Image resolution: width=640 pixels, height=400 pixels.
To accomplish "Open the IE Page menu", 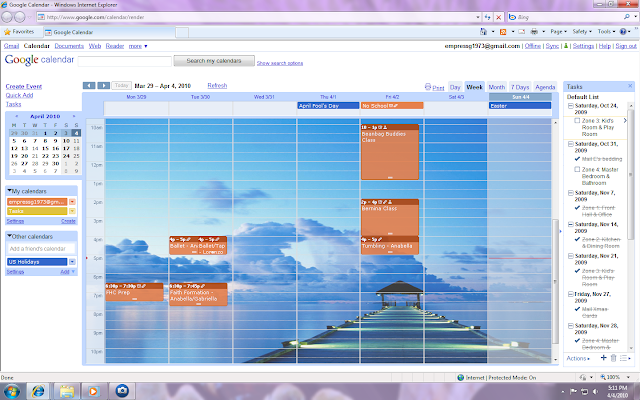I will tap(558, 31).
